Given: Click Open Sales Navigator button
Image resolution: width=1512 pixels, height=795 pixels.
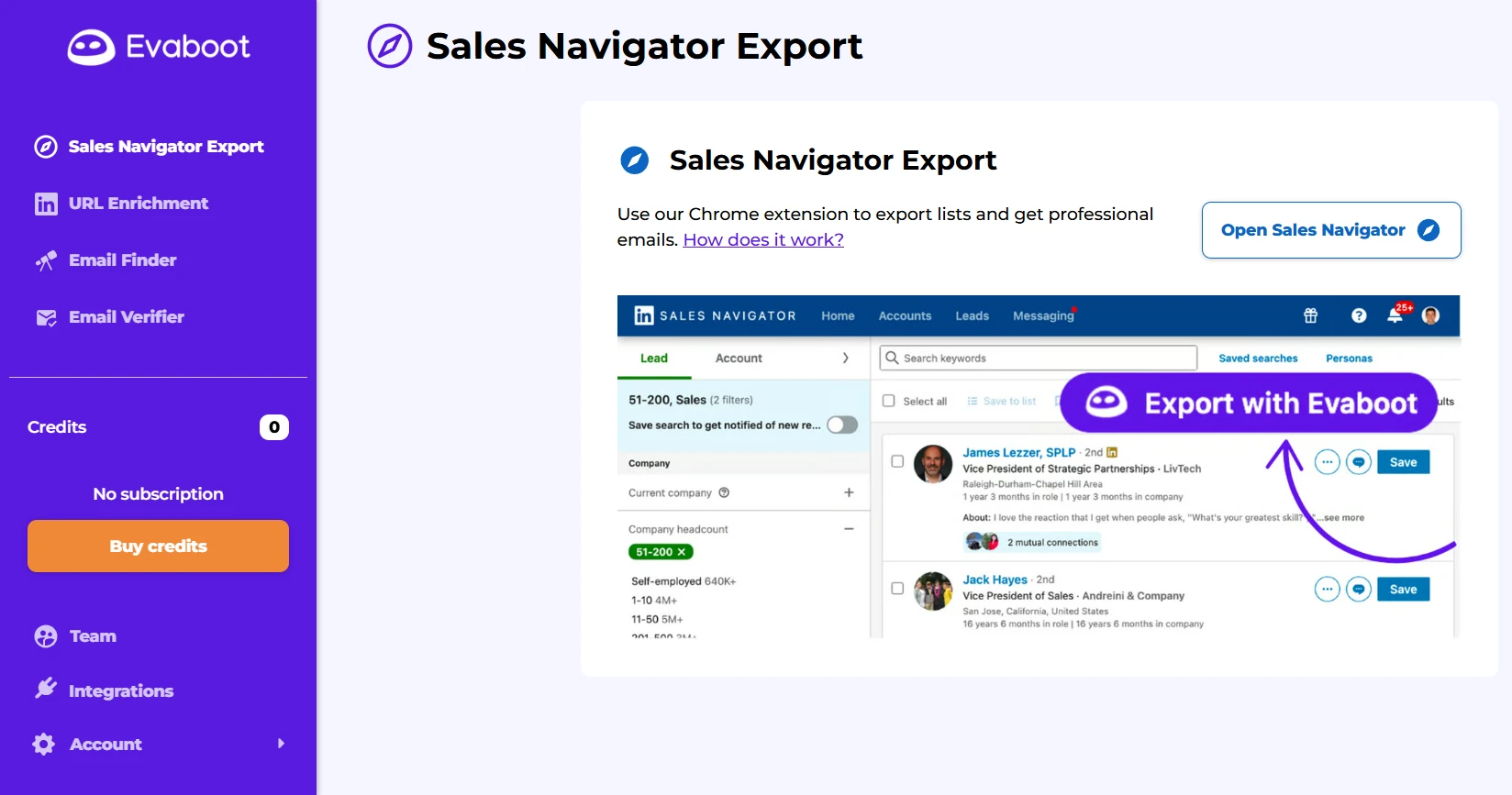Looking at the screenshot, I should [1331, 230].
